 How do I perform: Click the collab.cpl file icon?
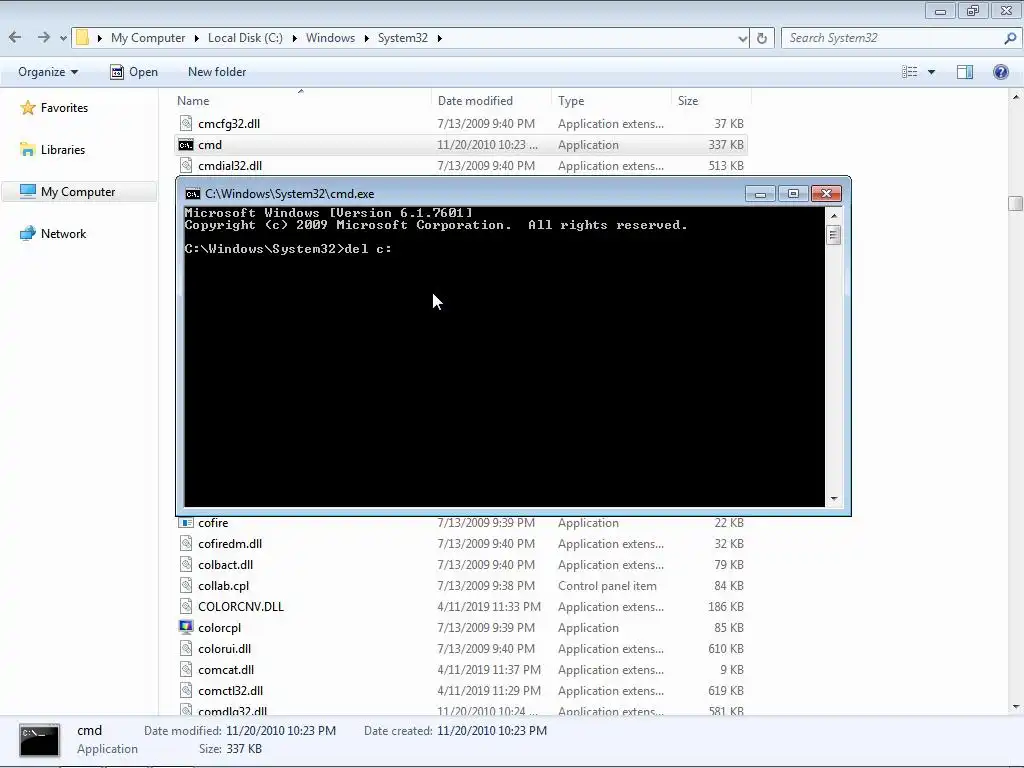click(x=186, y=586)
